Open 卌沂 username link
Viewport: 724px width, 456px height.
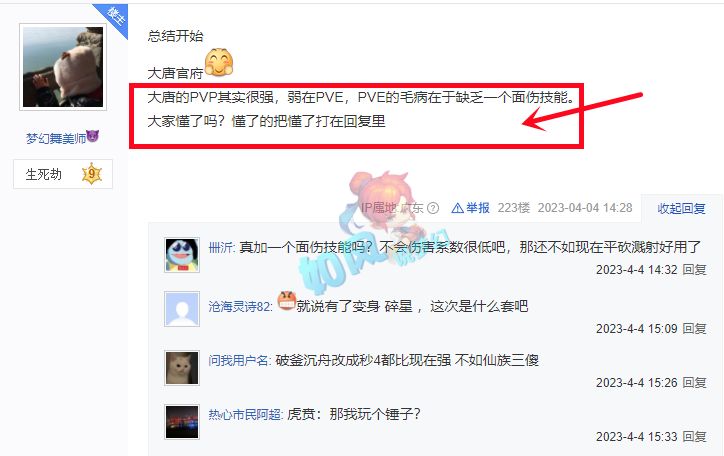(221, 248)
